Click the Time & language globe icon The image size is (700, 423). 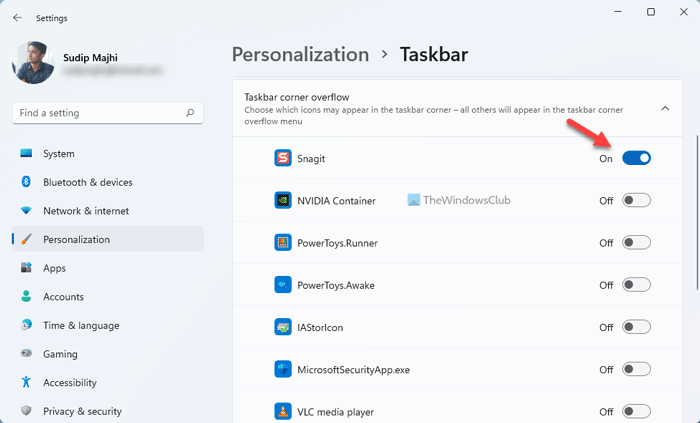tap(26, 325)
